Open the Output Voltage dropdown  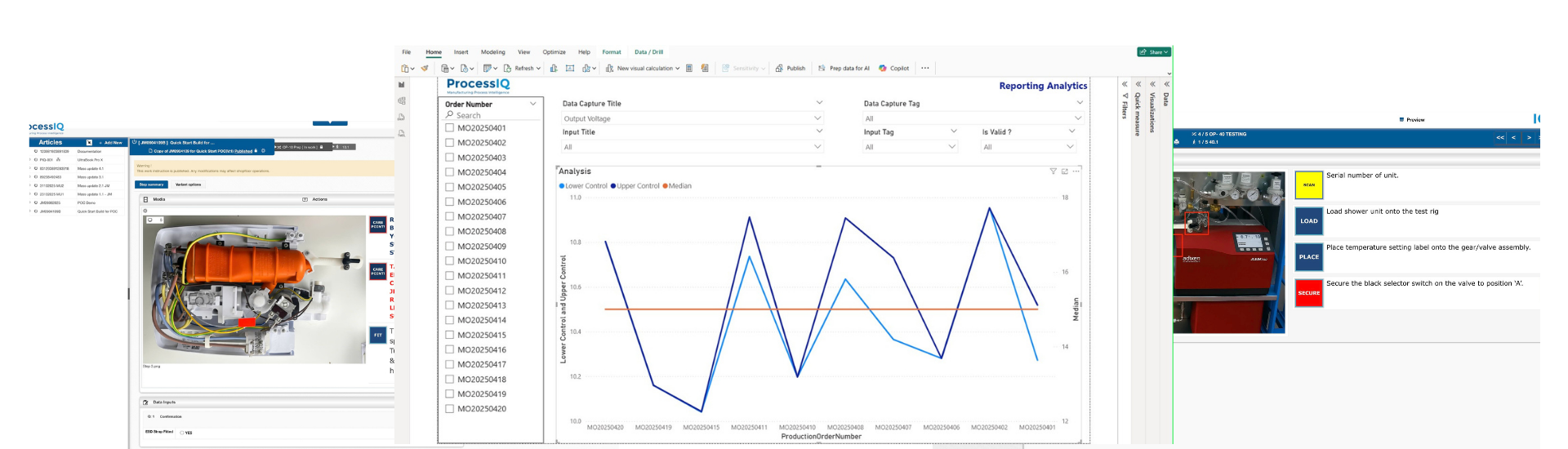tap(817, 118)
